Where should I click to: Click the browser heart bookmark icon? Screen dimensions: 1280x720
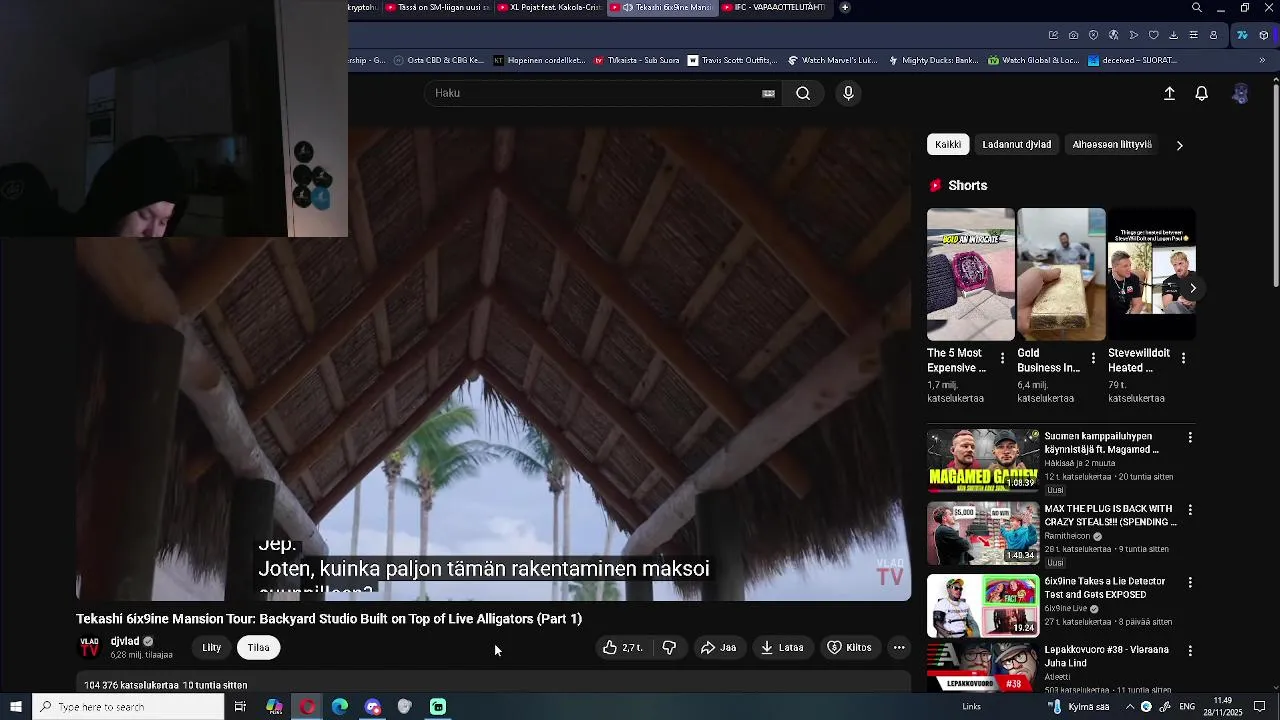tap(1153, 35)
